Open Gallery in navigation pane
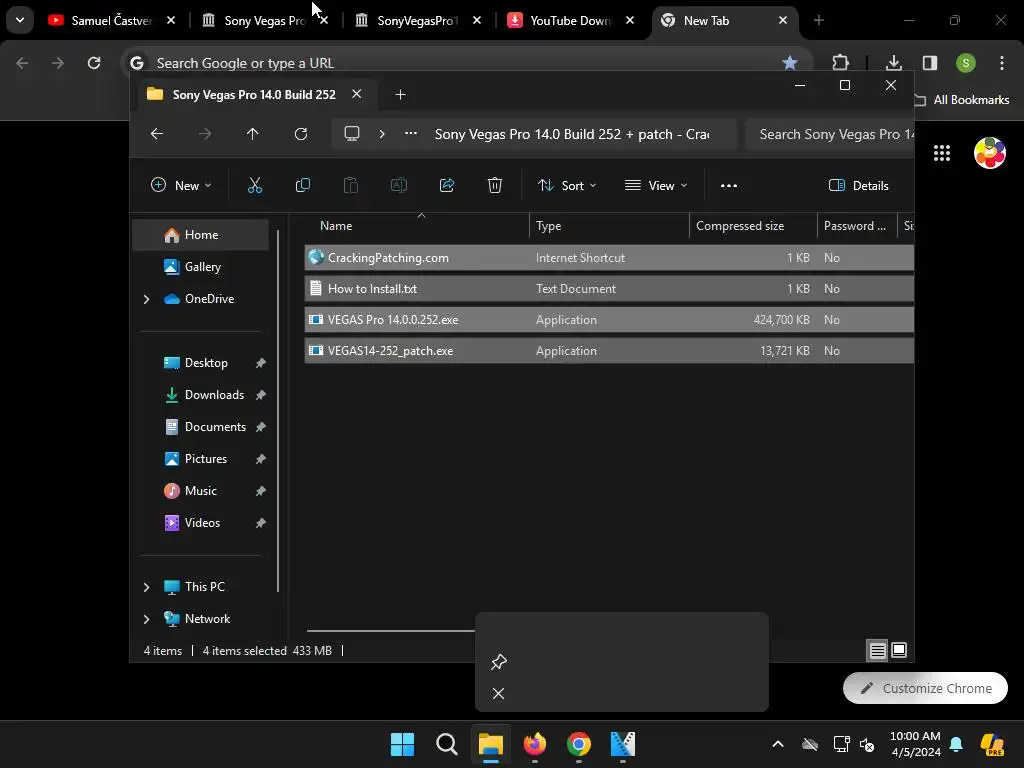The height and width of the screenshot is (768, 1024). 202,267
